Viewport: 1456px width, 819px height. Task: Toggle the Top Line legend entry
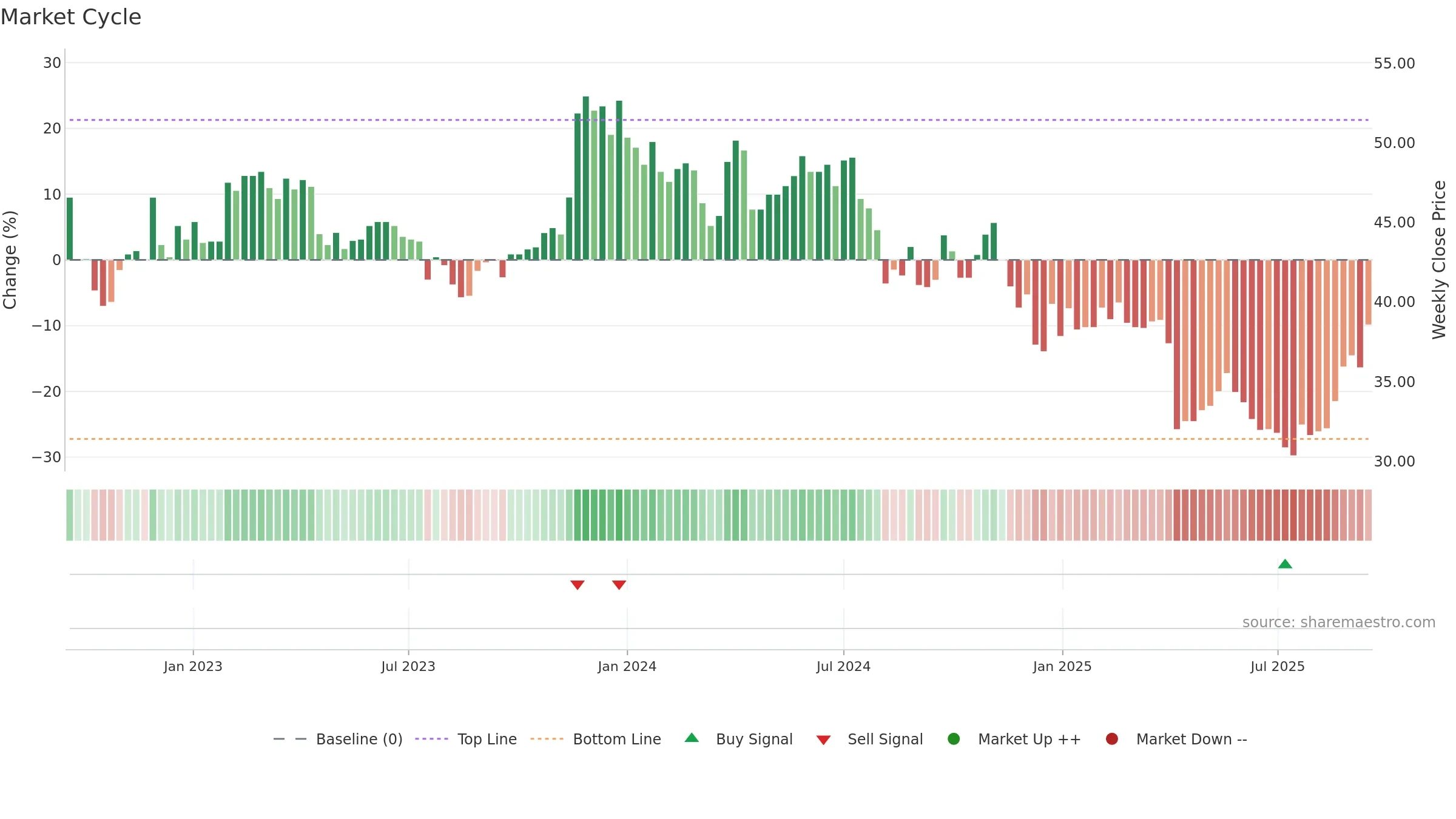click(x=466, y=739)
